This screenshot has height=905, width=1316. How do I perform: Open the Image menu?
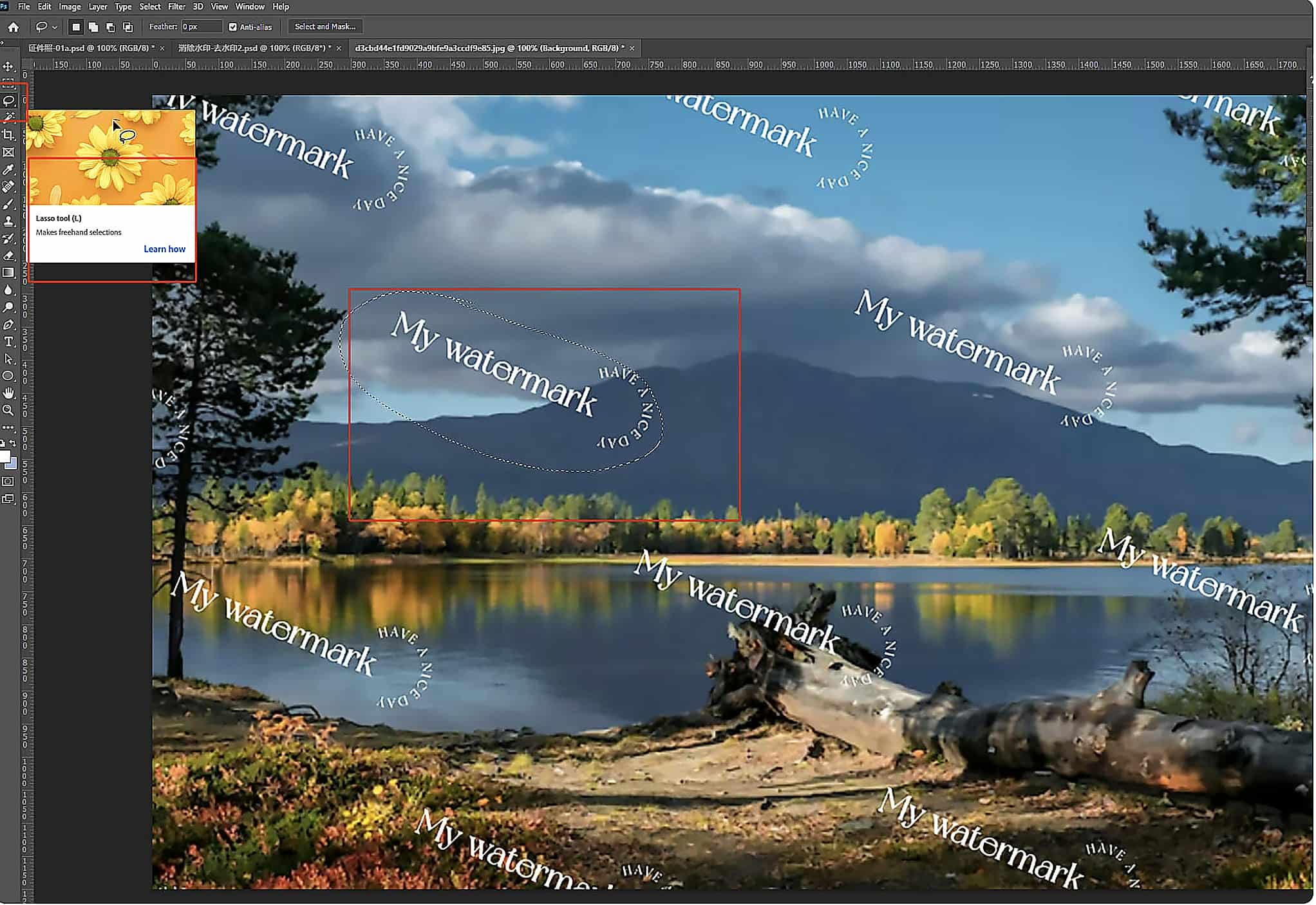[70, 6]
